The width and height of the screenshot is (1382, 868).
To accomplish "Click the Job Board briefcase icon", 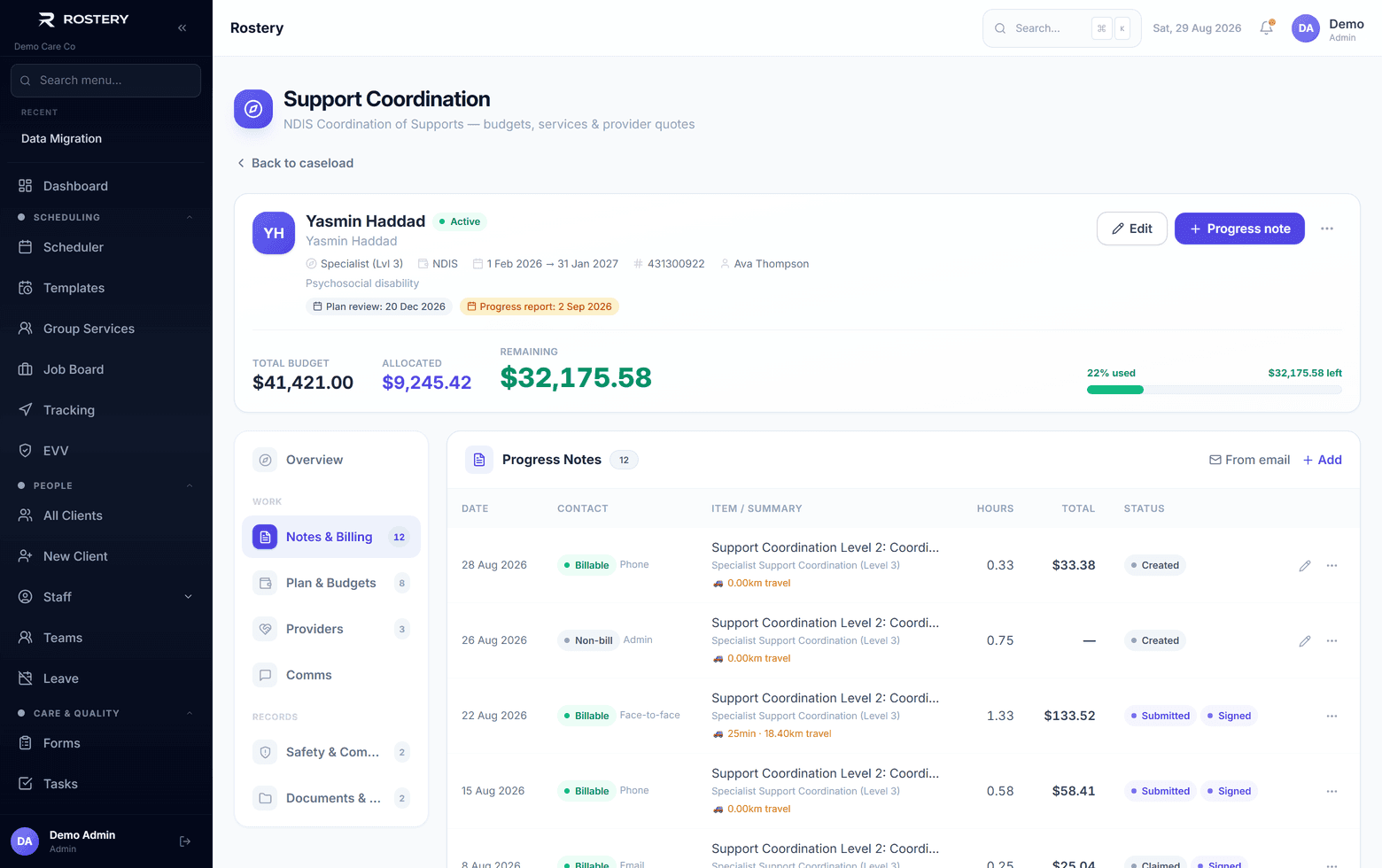I will click(25, 369).
